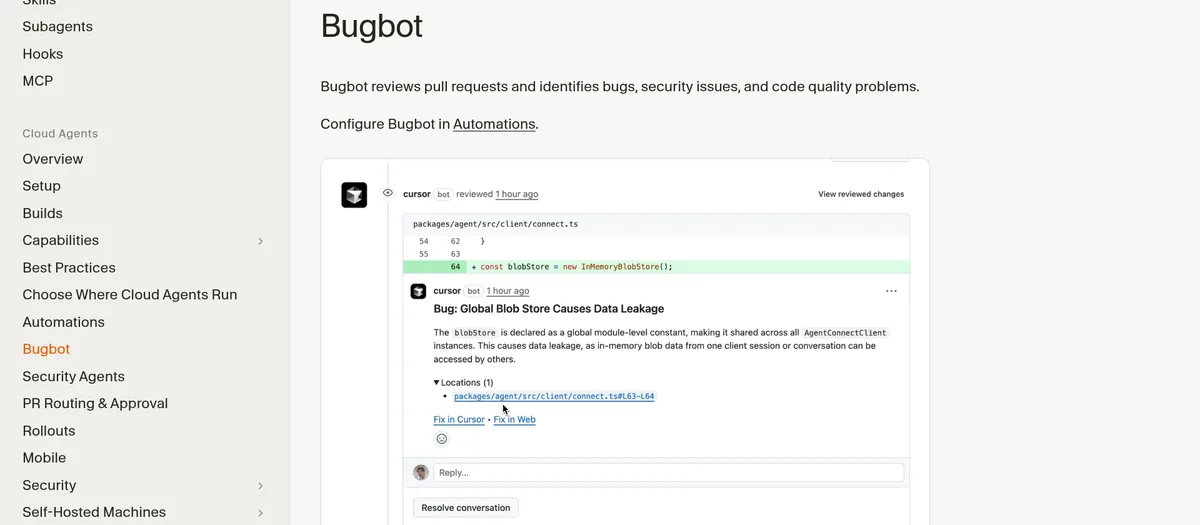Click Resolve conversation button

(466, 508)
